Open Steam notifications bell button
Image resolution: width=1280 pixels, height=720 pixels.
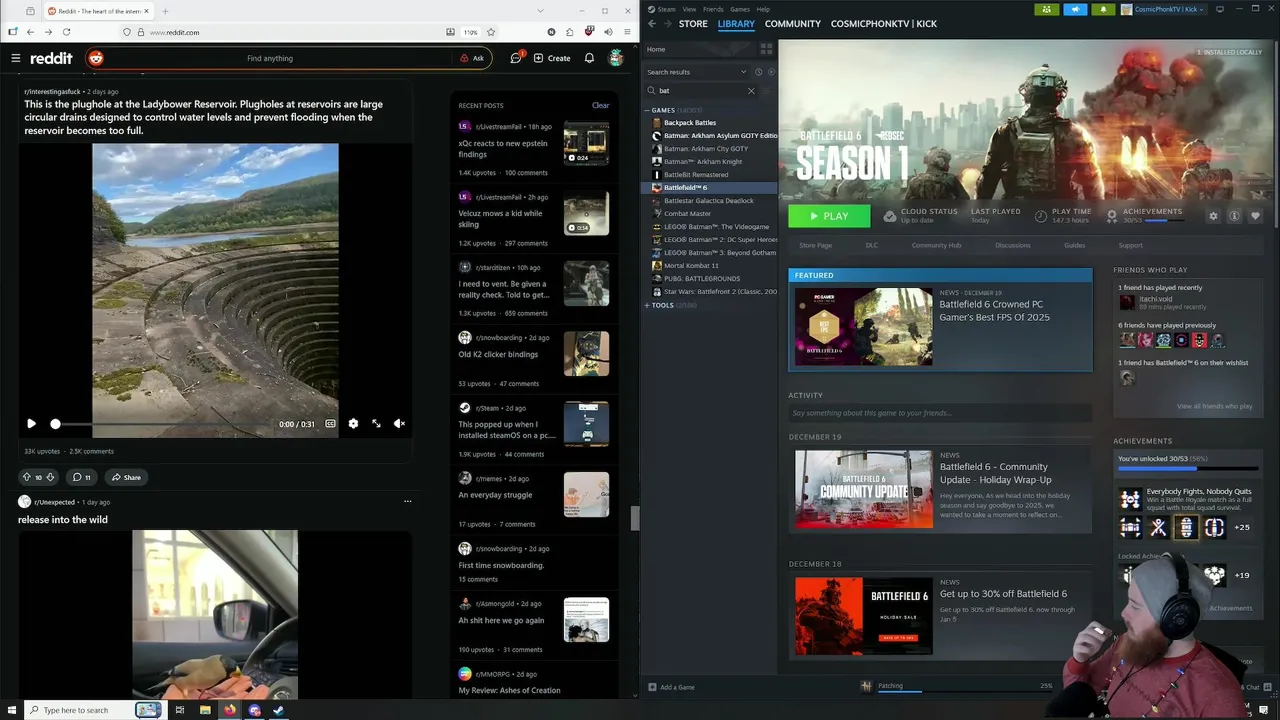point(1104,9)
